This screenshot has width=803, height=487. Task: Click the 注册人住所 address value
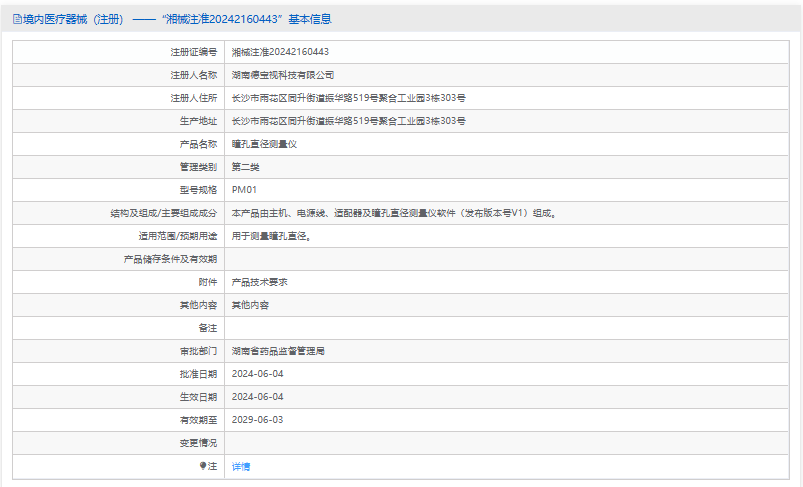pos(348,98)
